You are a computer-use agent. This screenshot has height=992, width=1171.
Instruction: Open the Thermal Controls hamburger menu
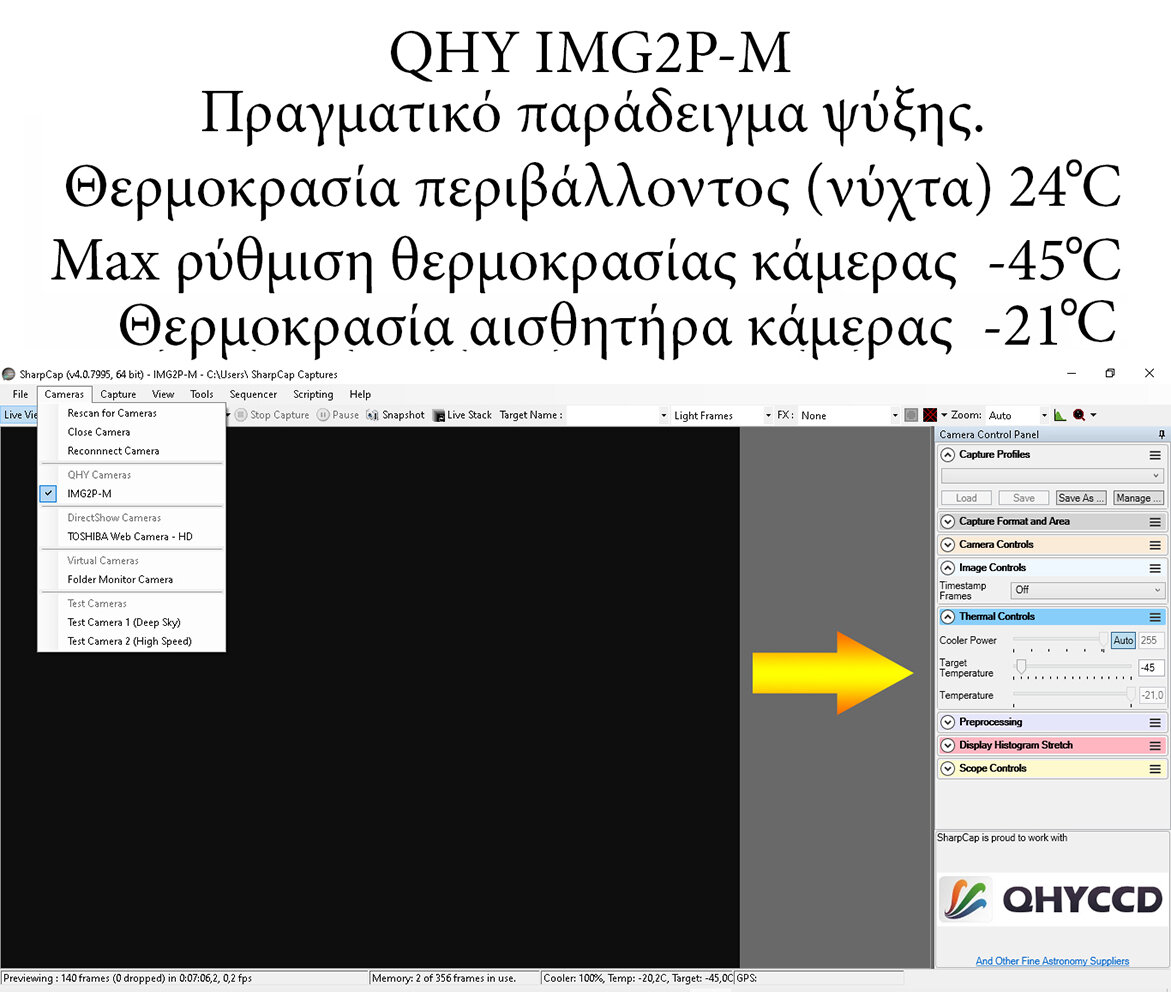click(1155, 617)
